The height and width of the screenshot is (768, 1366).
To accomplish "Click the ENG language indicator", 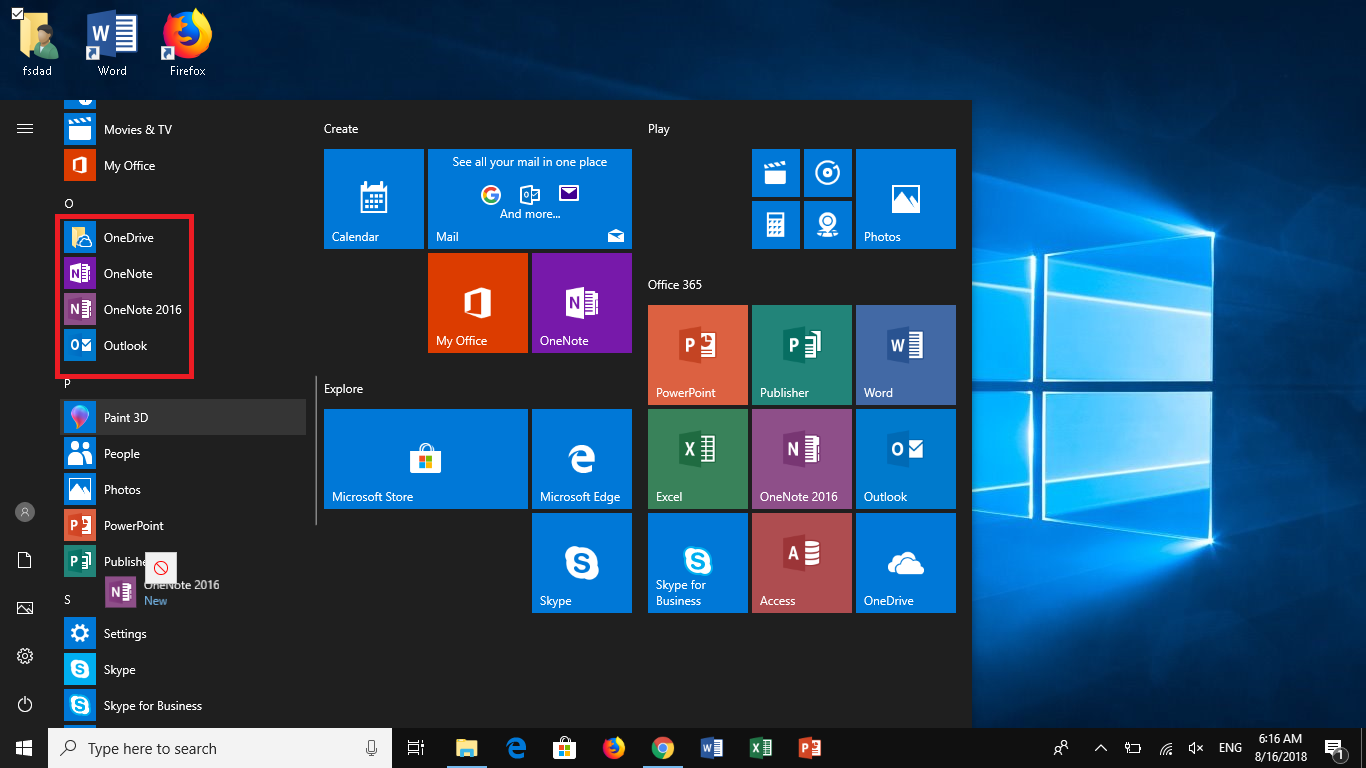I will point(1230,748).
